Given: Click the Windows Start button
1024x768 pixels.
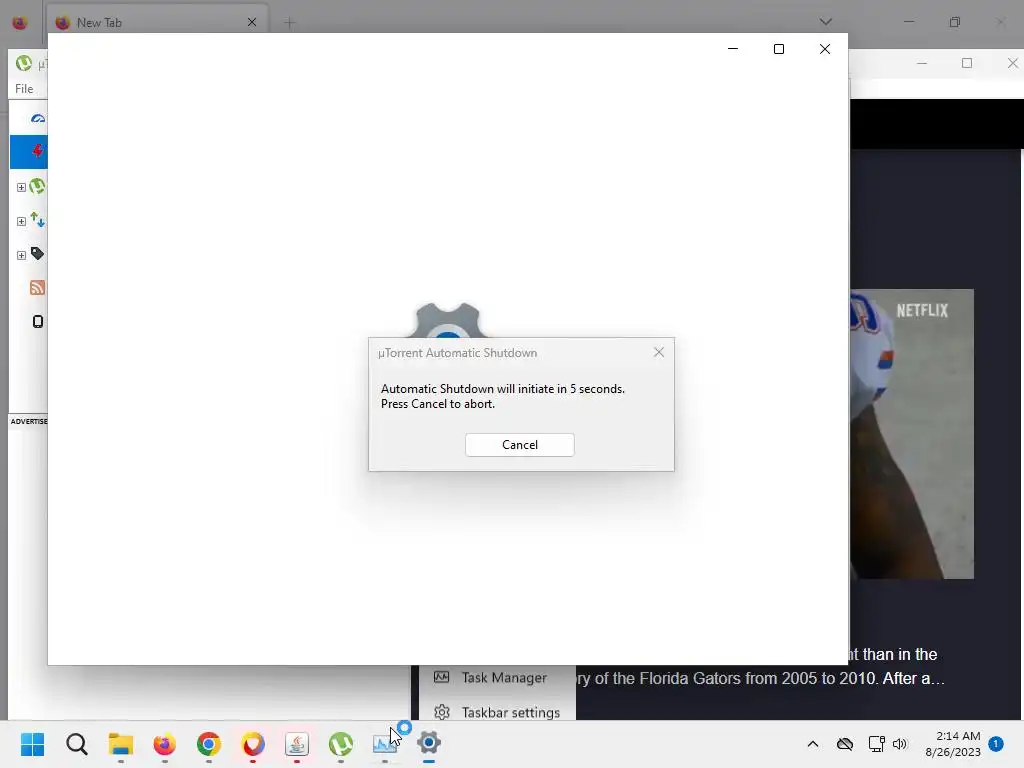Looking at the screenshot, I should (x=32, y=744).
